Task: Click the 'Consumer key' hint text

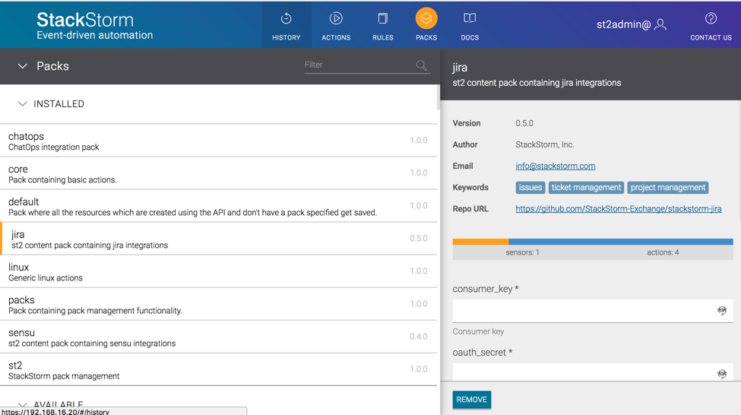Action: (x=478, y=331)
